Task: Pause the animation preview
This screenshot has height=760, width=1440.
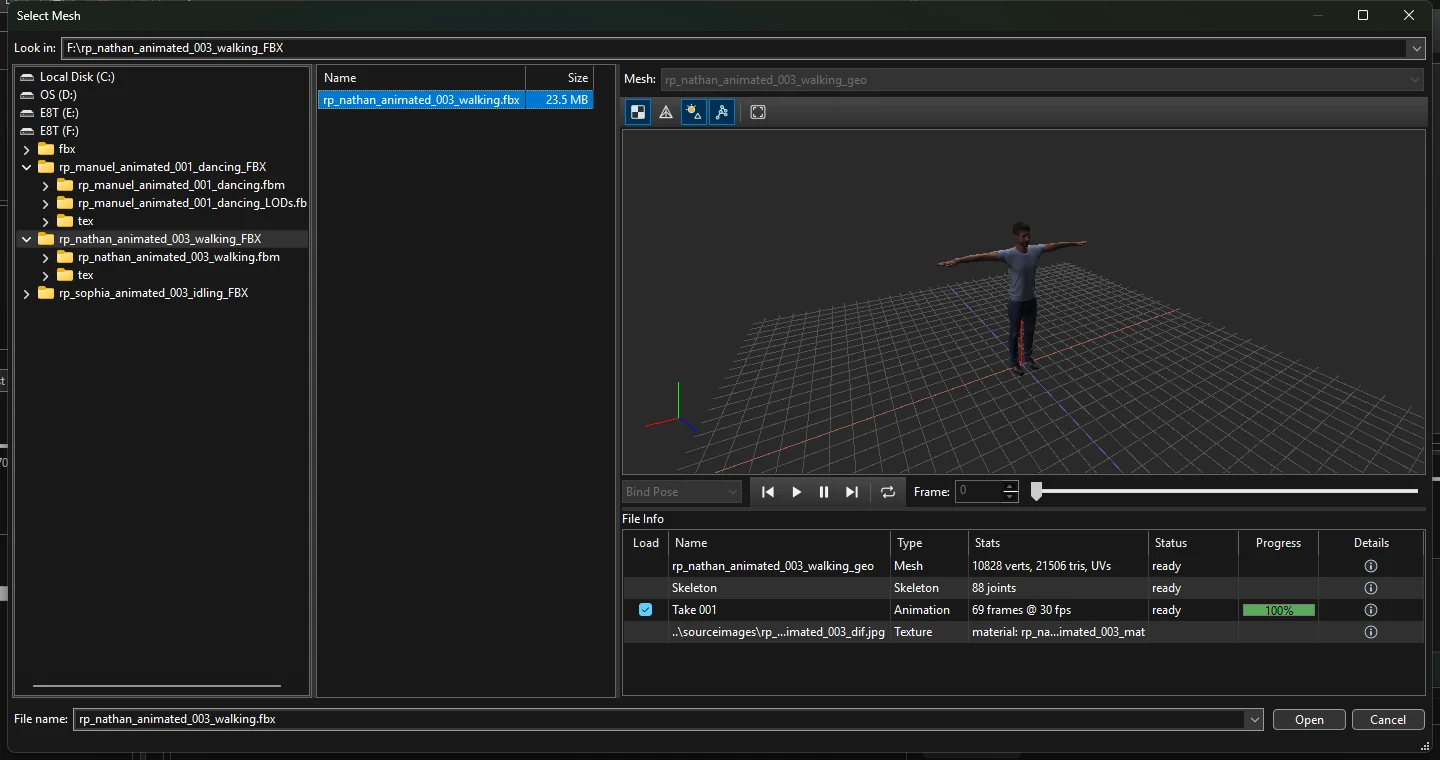Action: (x=824, y=492)
